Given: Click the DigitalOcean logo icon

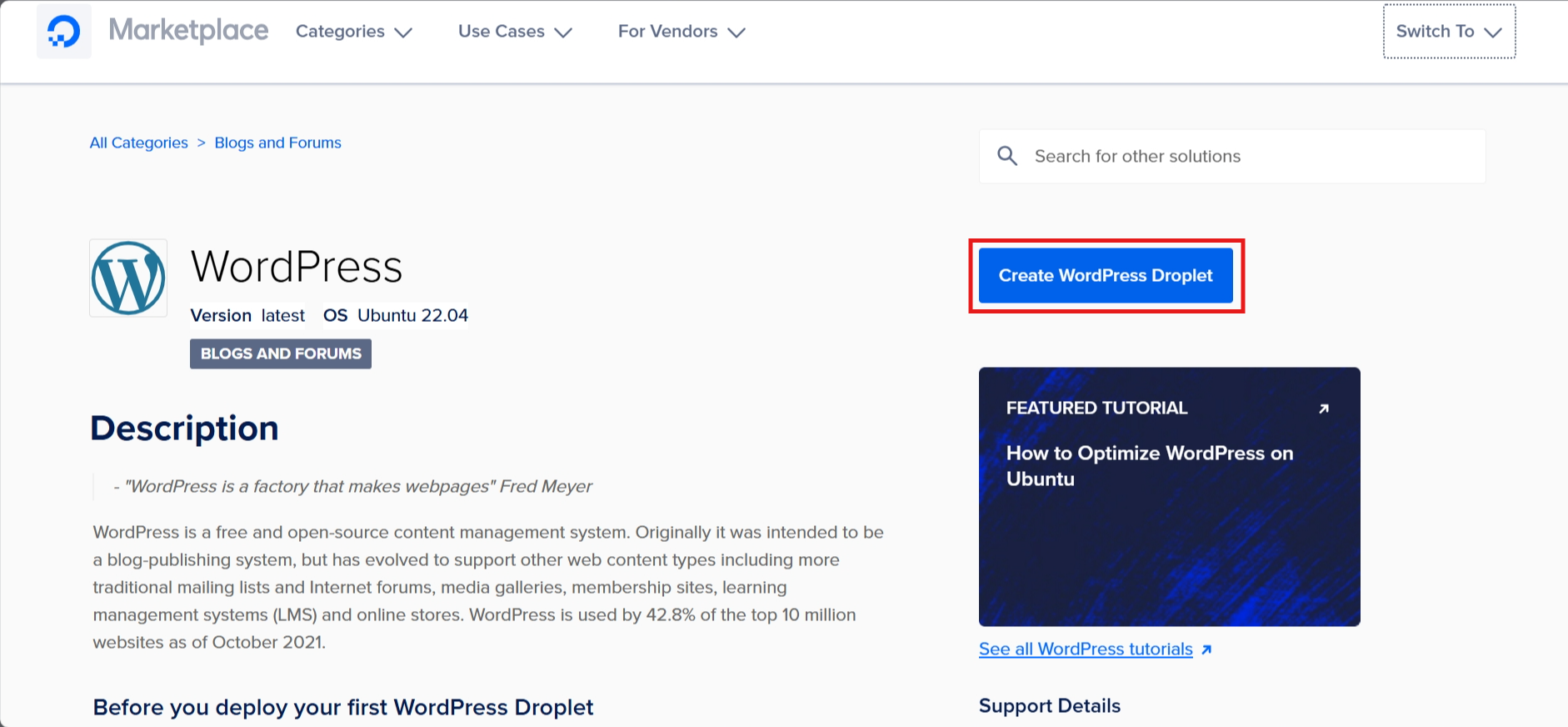Looking at the screenshot, I should click(x=64, y=32).
